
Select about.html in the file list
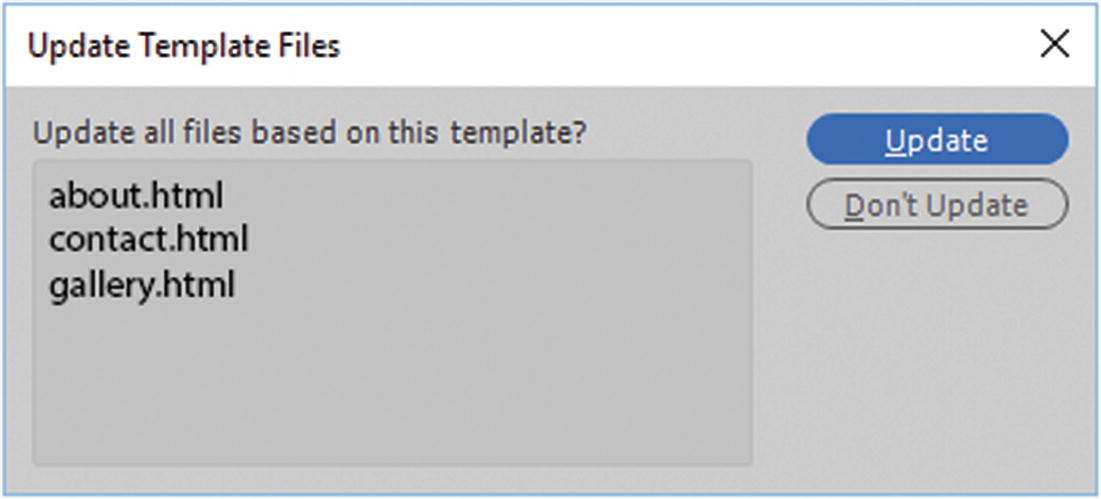[x=136, y=196]
